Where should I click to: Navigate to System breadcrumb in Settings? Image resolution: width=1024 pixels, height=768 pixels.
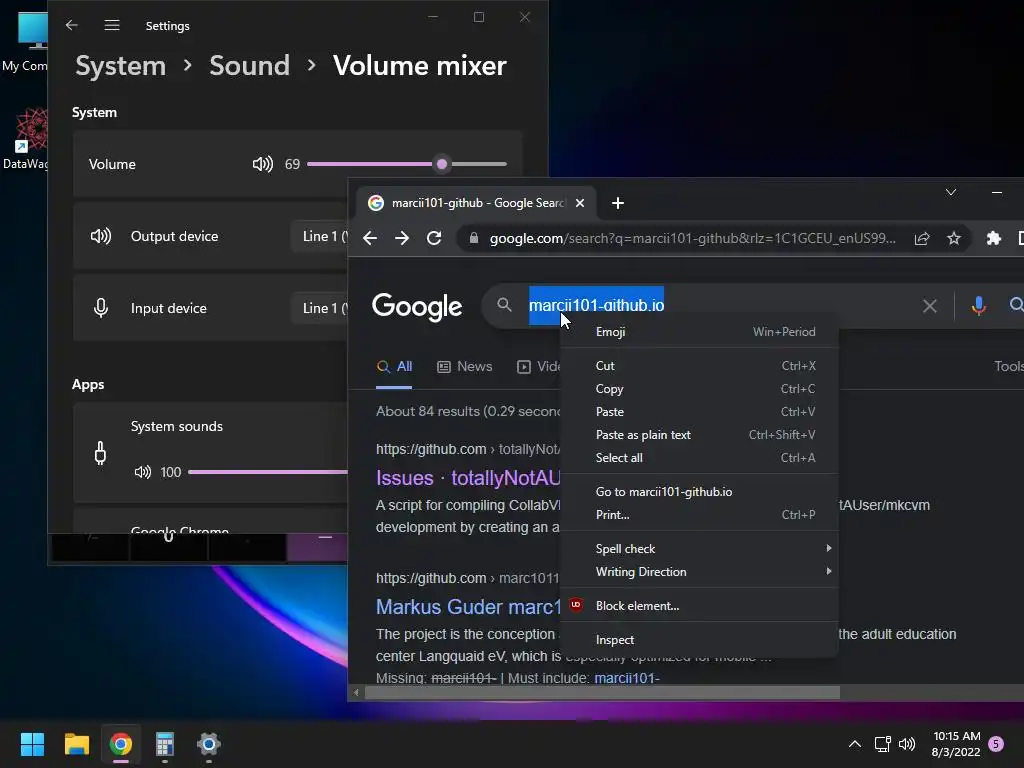[x=121, y=66]
